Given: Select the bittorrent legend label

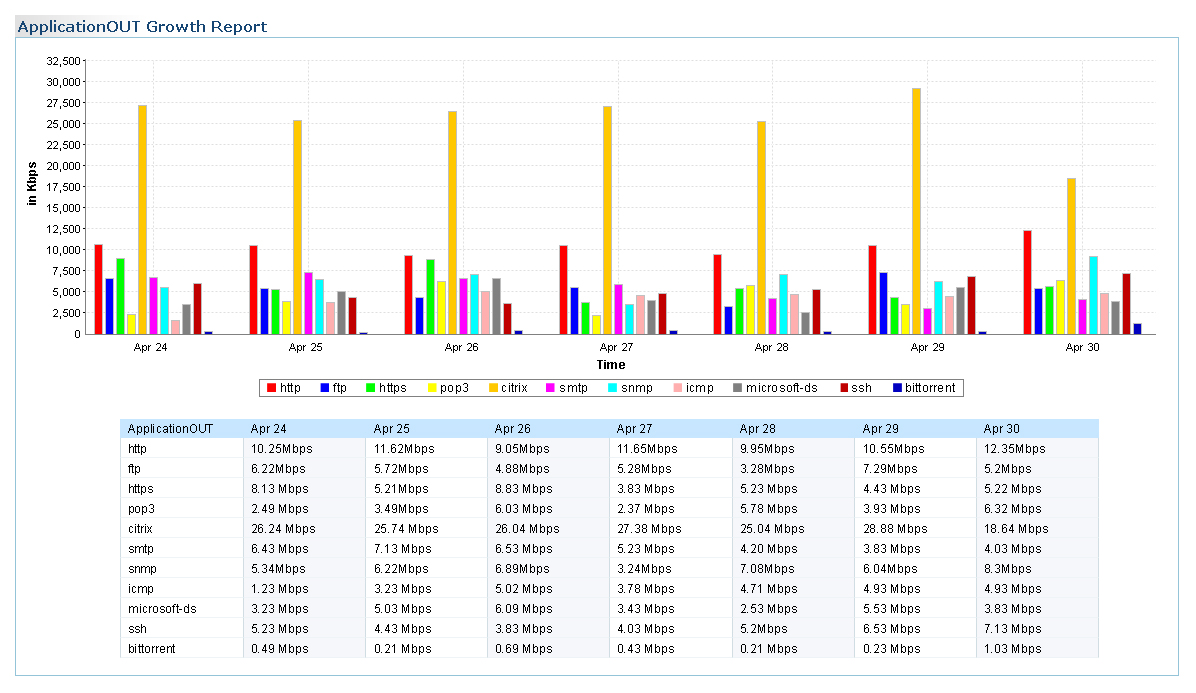Looking at the screenshot, I should (x=930, y=388).
